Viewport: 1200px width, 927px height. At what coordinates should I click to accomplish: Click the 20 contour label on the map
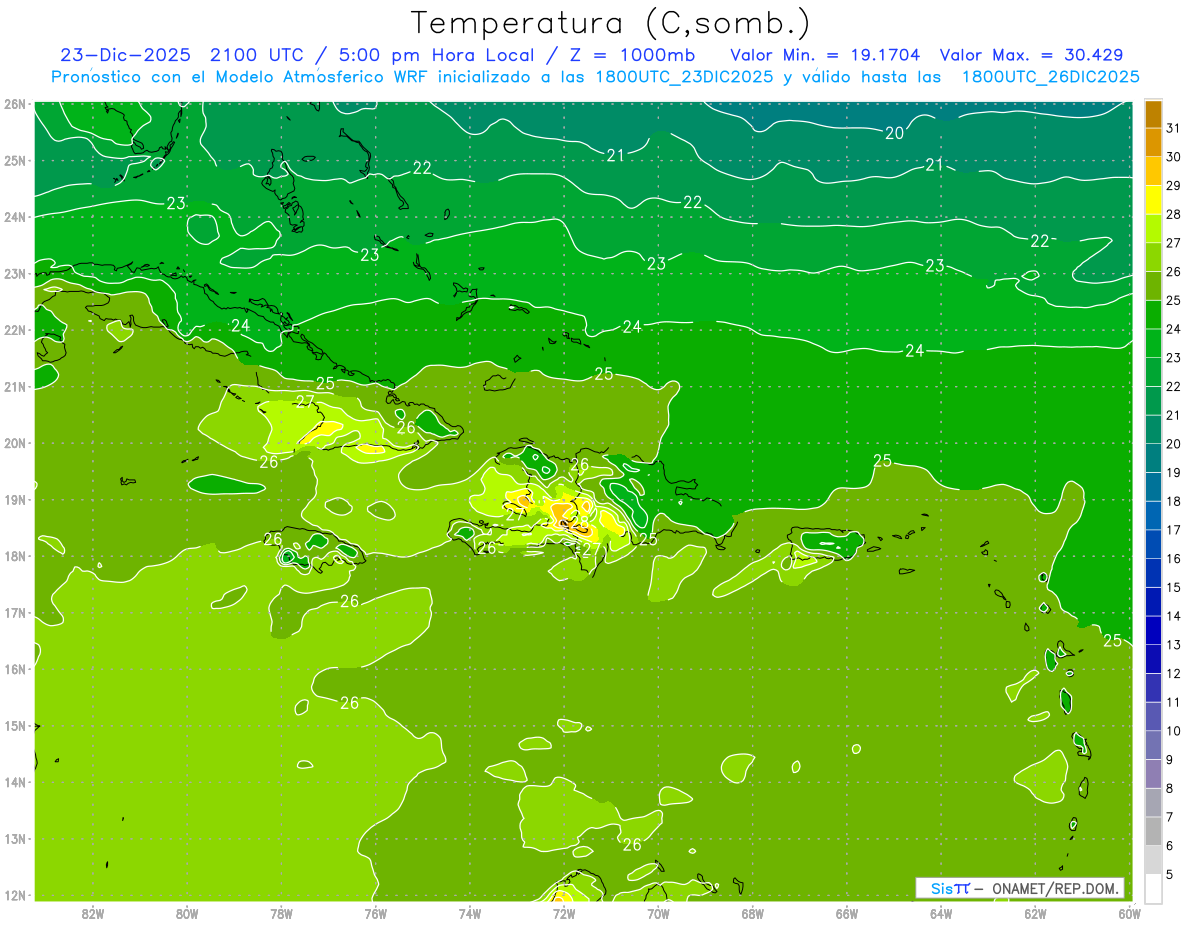pos(895,133)
